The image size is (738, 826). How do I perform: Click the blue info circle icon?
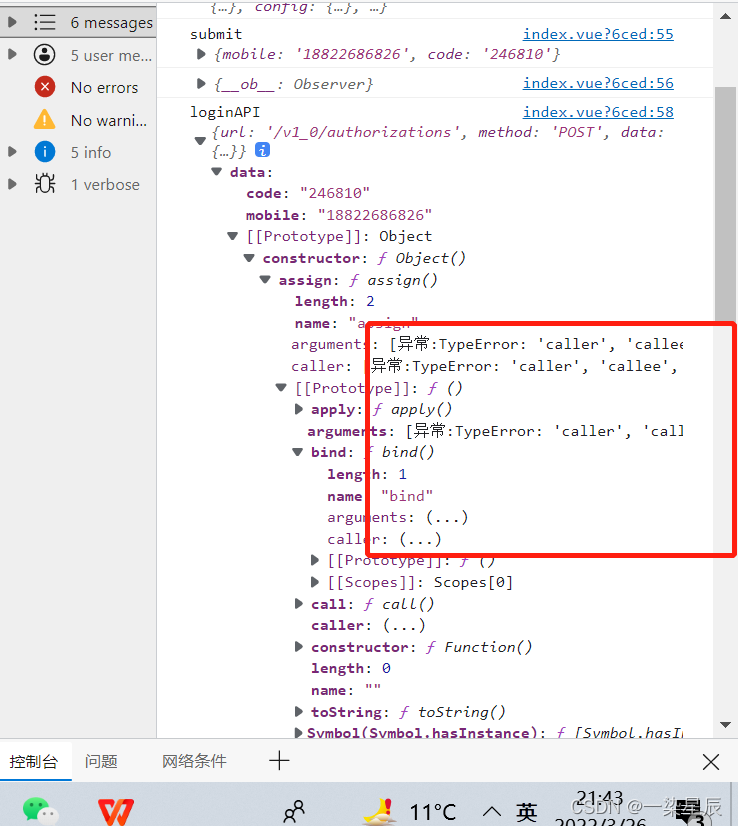45,152
